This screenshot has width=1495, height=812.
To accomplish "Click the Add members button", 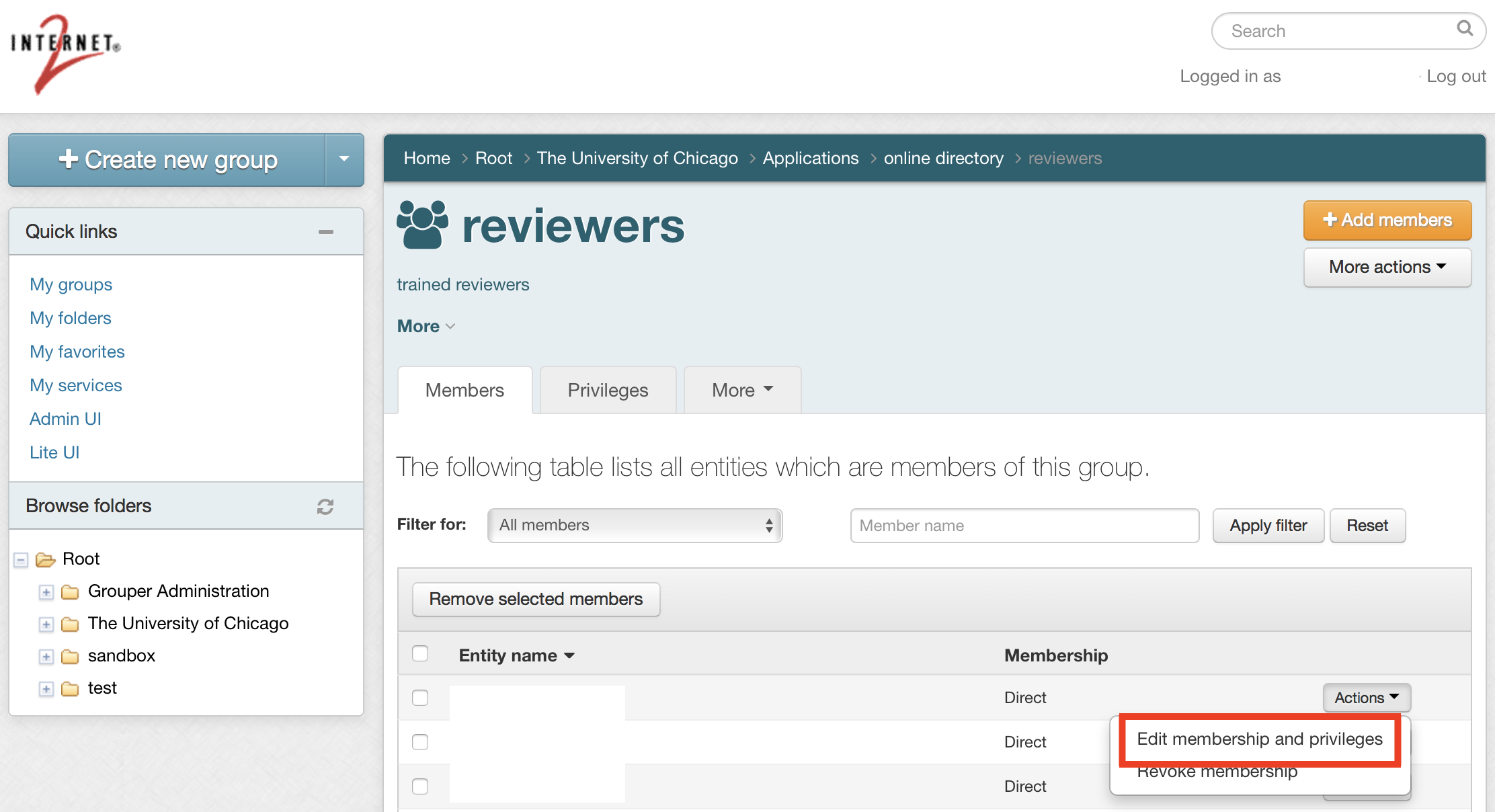I will coord(1387,220).
